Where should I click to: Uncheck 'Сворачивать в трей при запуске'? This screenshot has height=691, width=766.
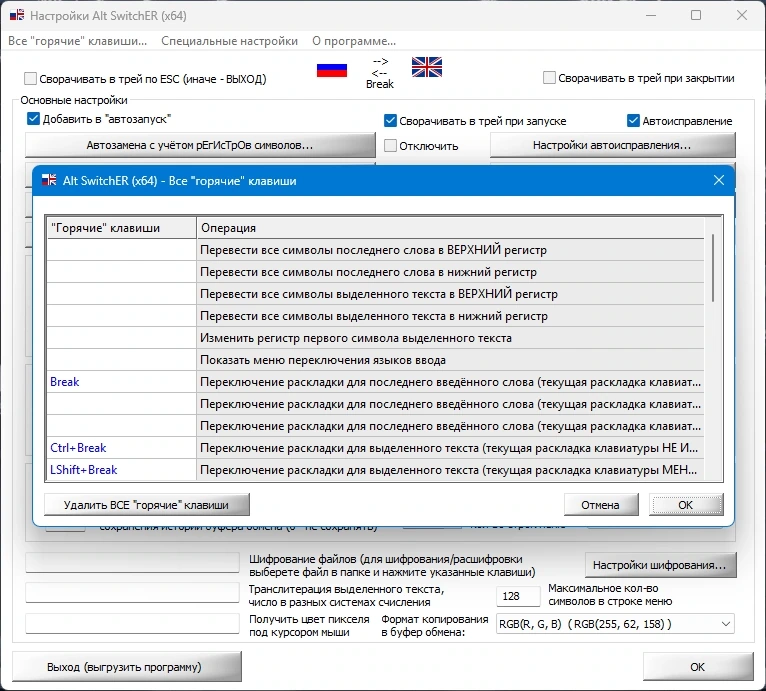[390, 120]
